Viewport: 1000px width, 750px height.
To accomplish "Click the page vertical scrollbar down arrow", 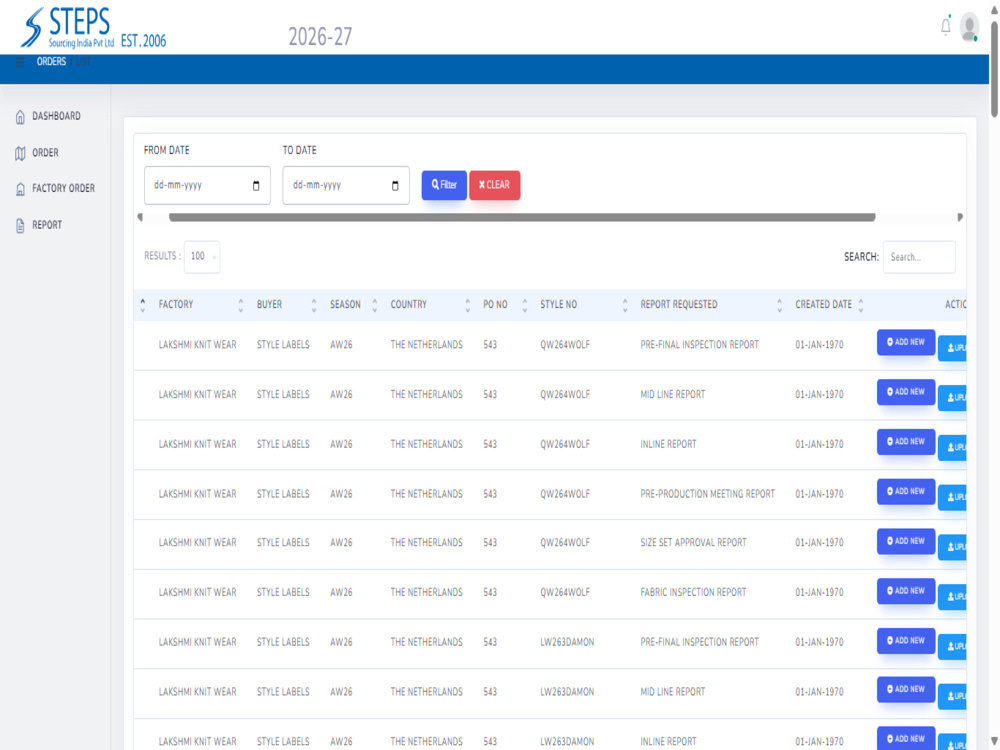I will click(x=994, y=740).
